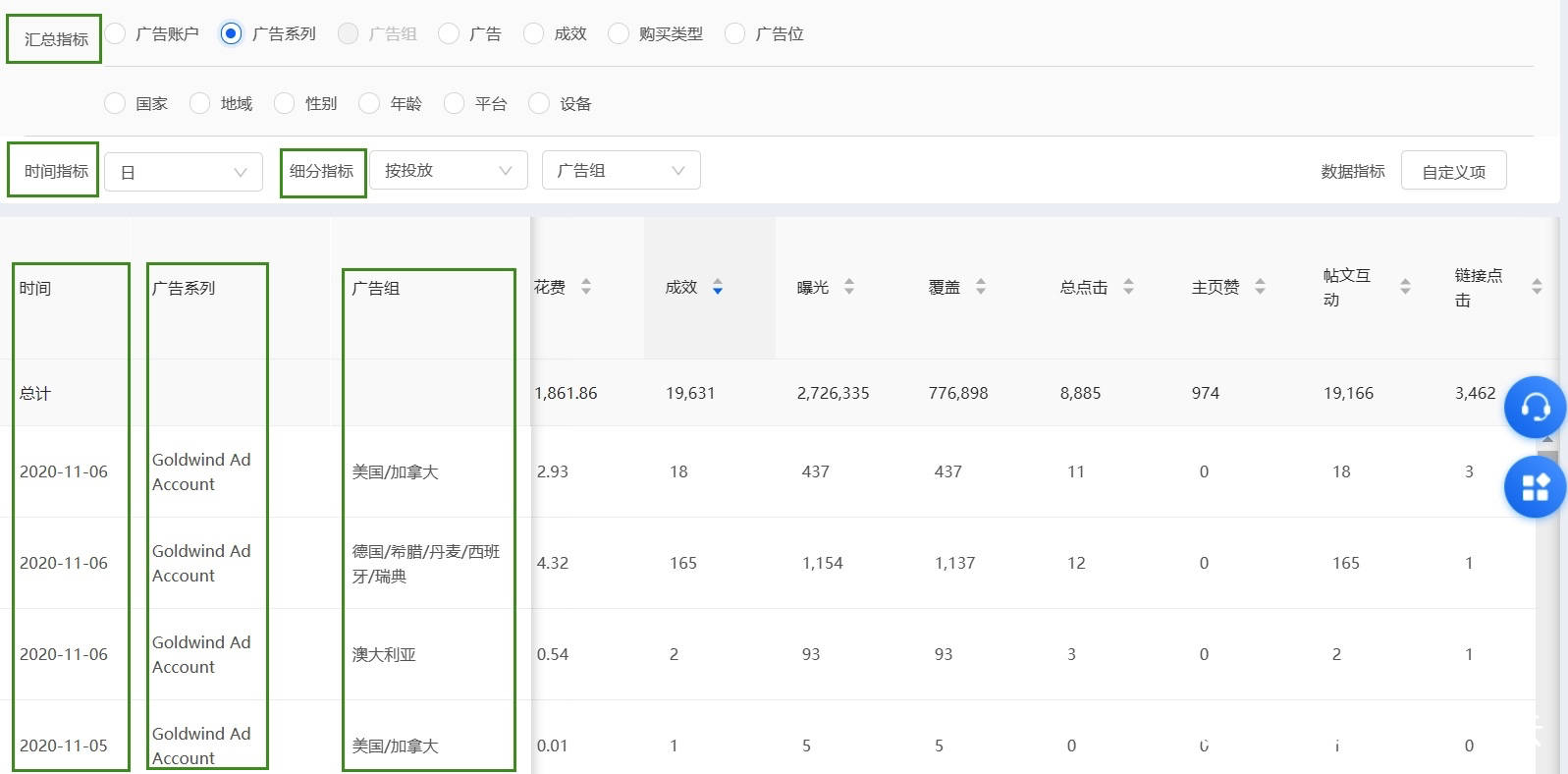Sort the 链接点击 column
The height and width of the screenshot is (774, 1568).
point(1537,287)
